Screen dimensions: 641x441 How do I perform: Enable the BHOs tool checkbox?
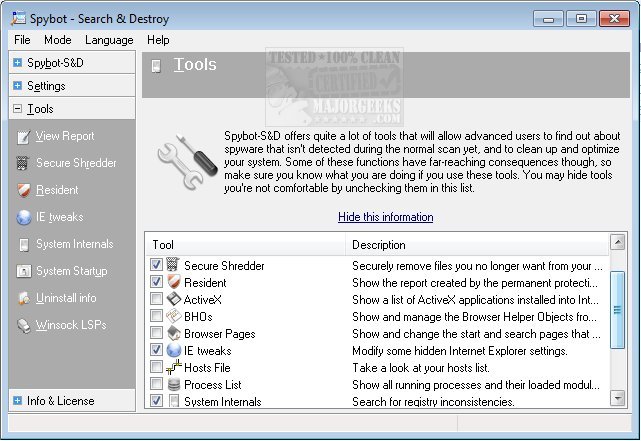coord(156,316)
